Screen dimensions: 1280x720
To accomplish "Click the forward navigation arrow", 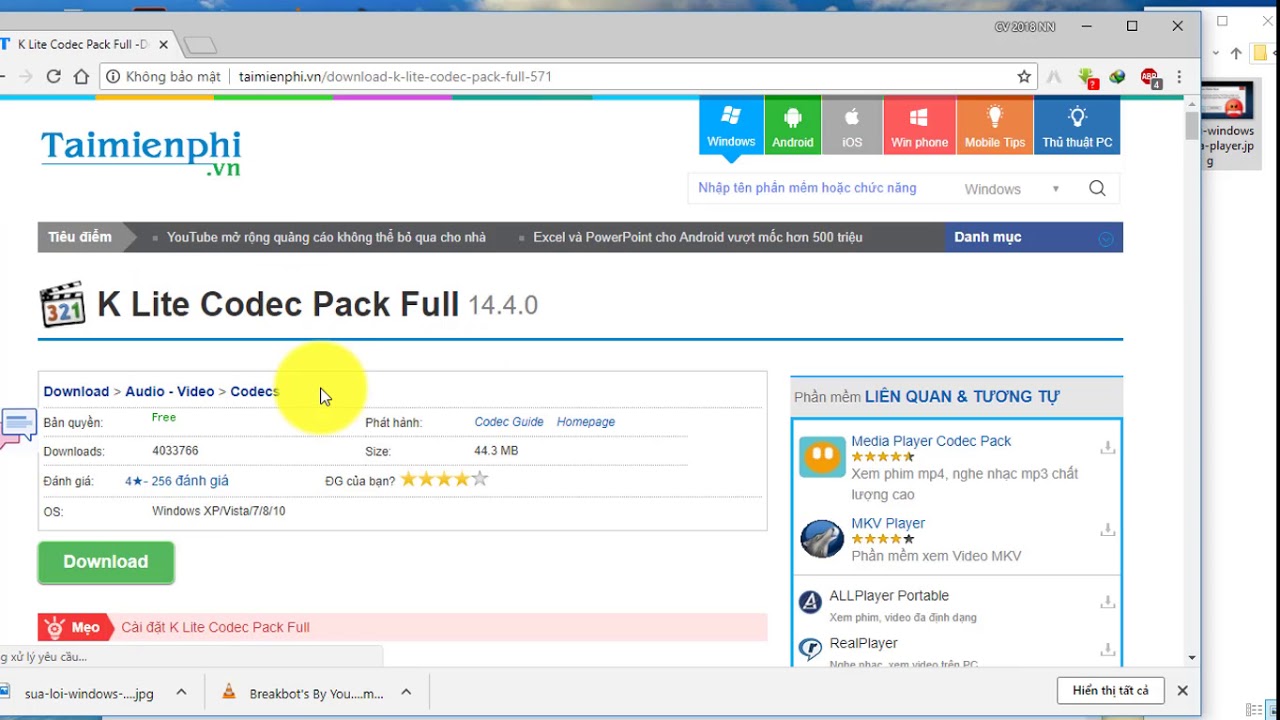I will pyautogui.click(x=25, y=77).
